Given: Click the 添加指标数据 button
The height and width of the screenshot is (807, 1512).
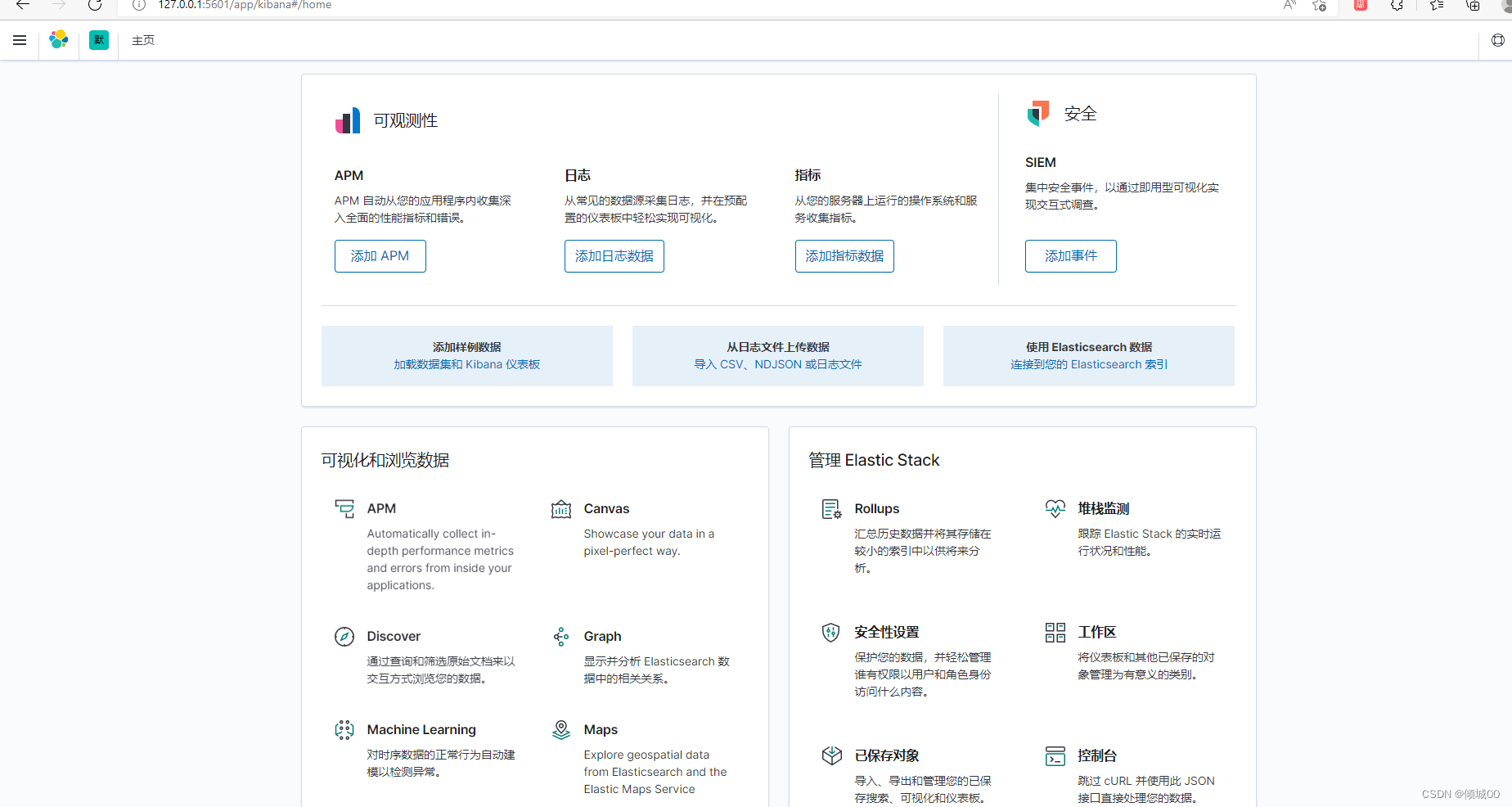Looking at the screenshot, I should click(x=844, y=256).
